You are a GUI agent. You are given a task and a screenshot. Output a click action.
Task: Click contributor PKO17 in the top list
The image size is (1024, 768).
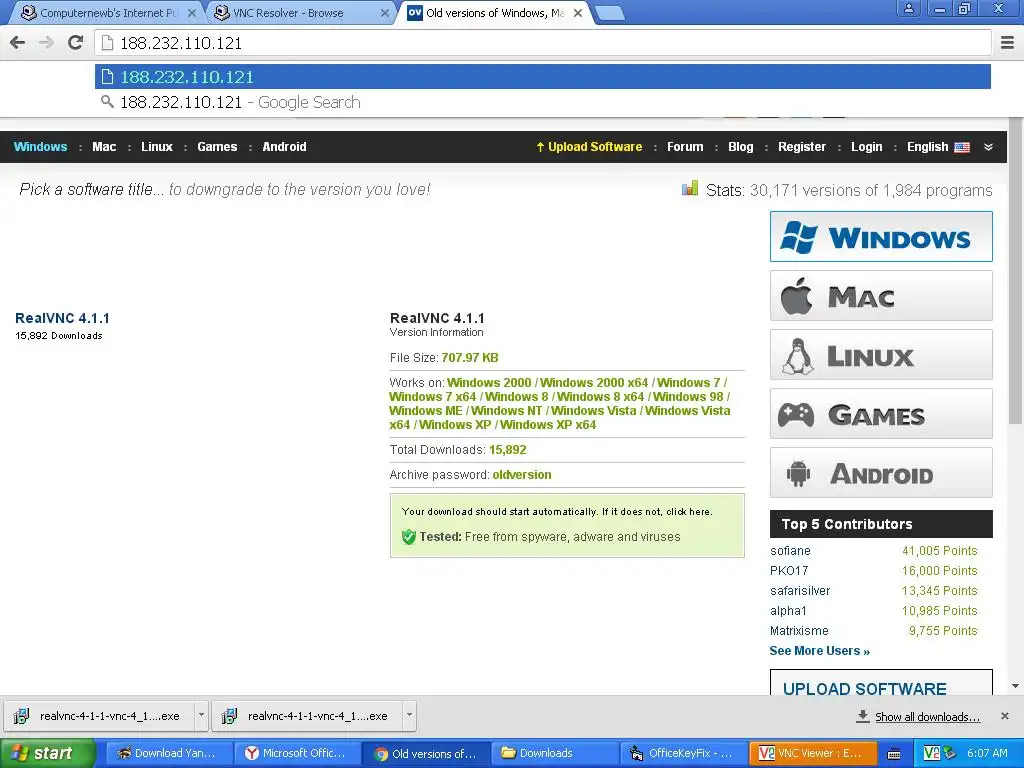[789, 571]
